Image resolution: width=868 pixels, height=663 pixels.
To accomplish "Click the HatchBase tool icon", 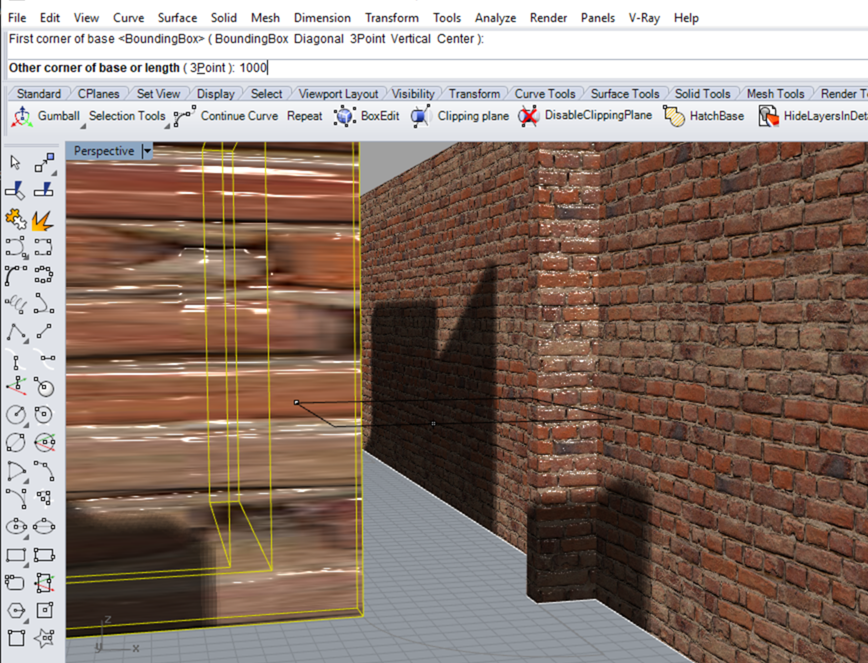I will (x=674, y=116).
